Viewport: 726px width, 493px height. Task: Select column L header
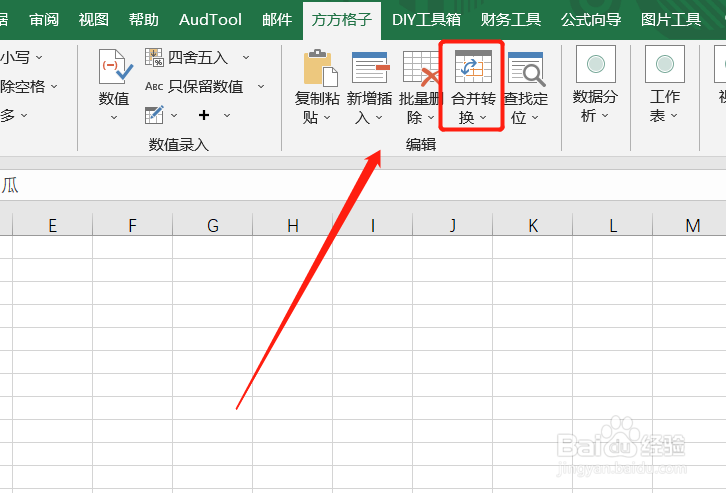point(613,225)
